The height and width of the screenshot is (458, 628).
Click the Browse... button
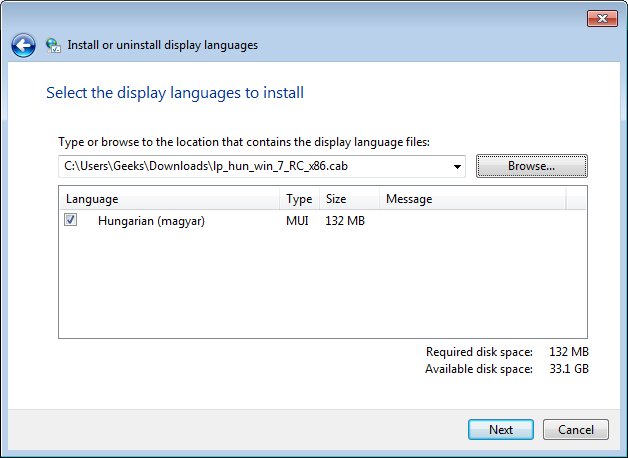[x=531, y=166]
